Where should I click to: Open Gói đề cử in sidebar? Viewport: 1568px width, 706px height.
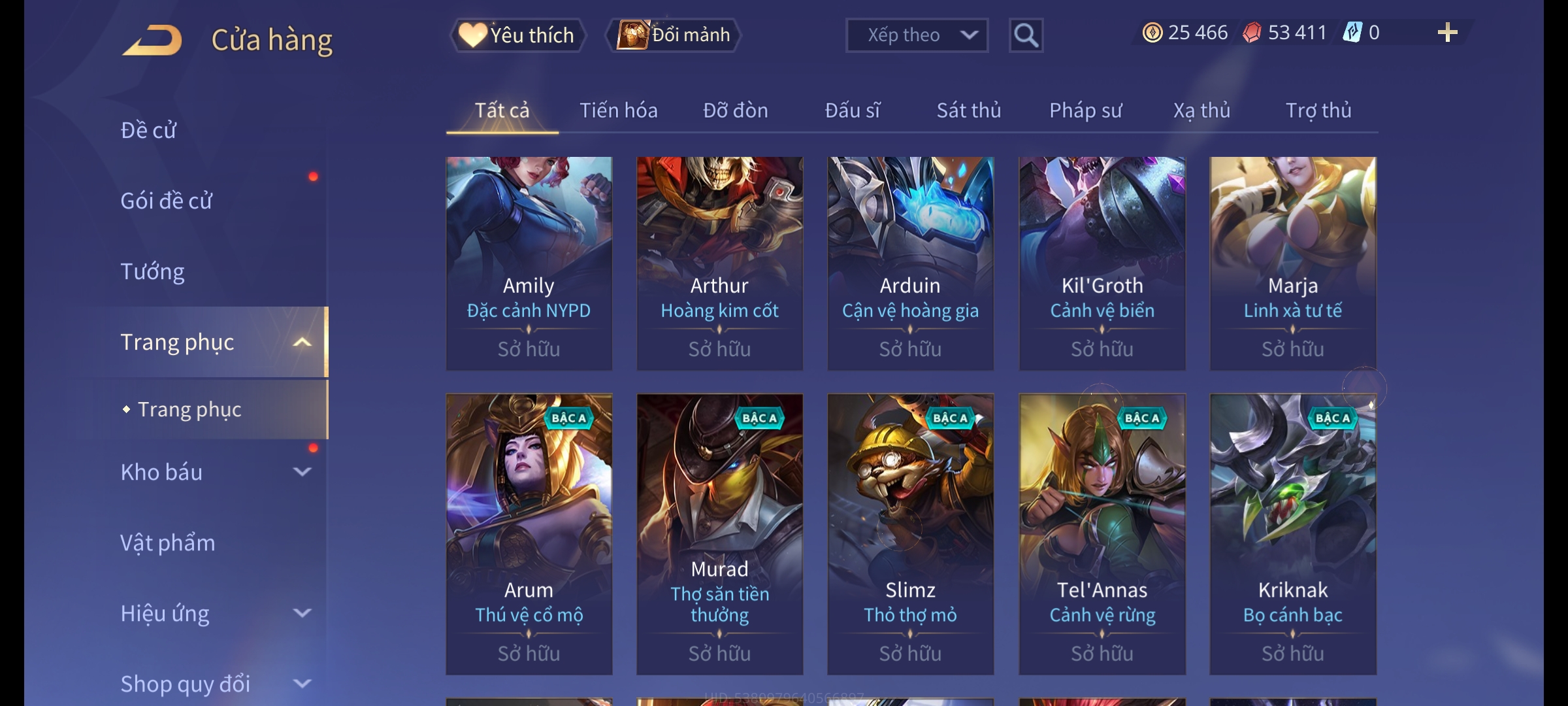click(x=166, y=201)
